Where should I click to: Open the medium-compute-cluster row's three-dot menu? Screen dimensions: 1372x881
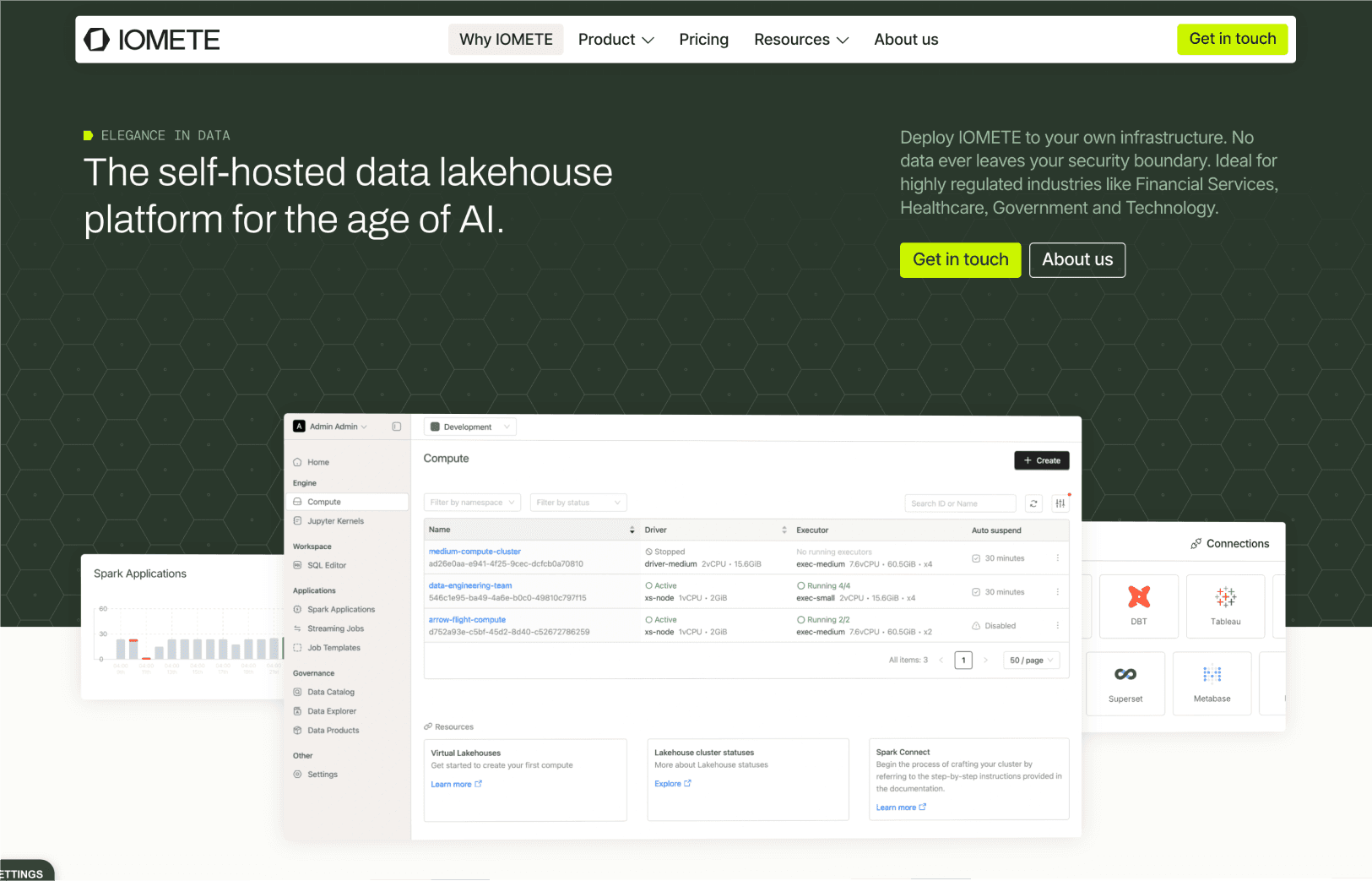pyautogui.click(x=1057, y=557)
